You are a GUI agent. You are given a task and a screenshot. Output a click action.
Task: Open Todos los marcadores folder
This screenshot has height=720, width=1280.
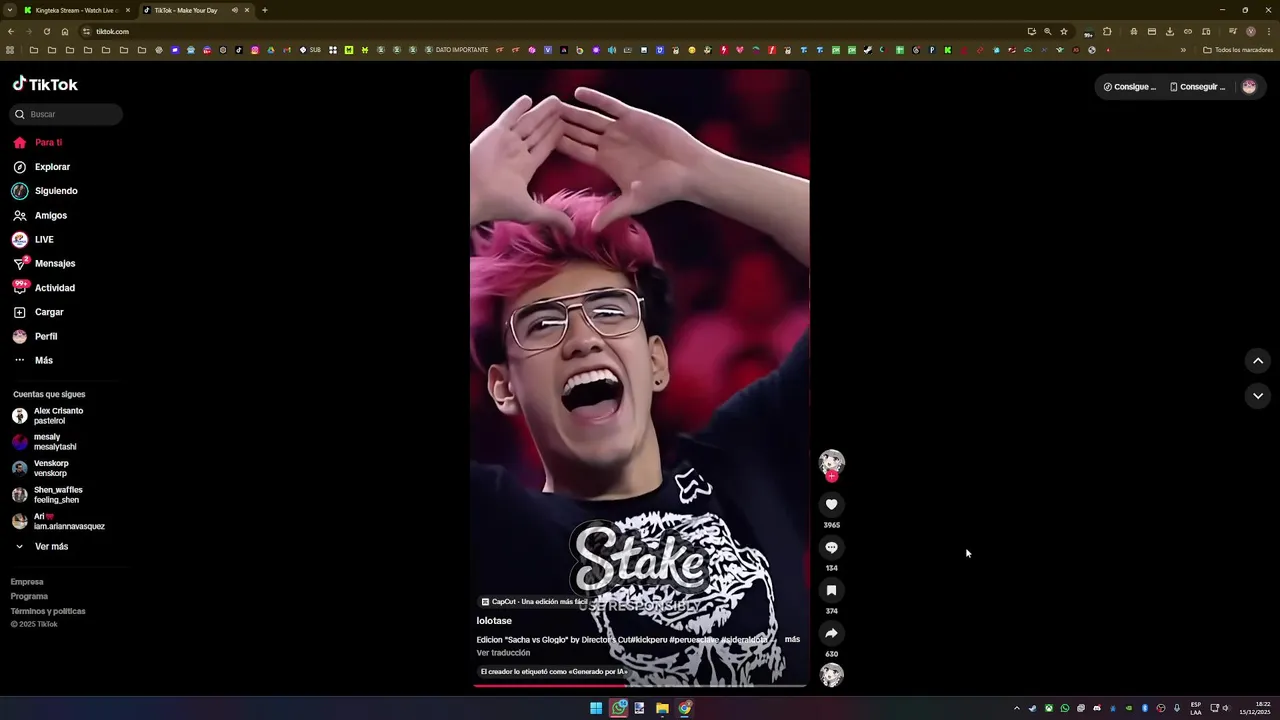click(1238, 50)
